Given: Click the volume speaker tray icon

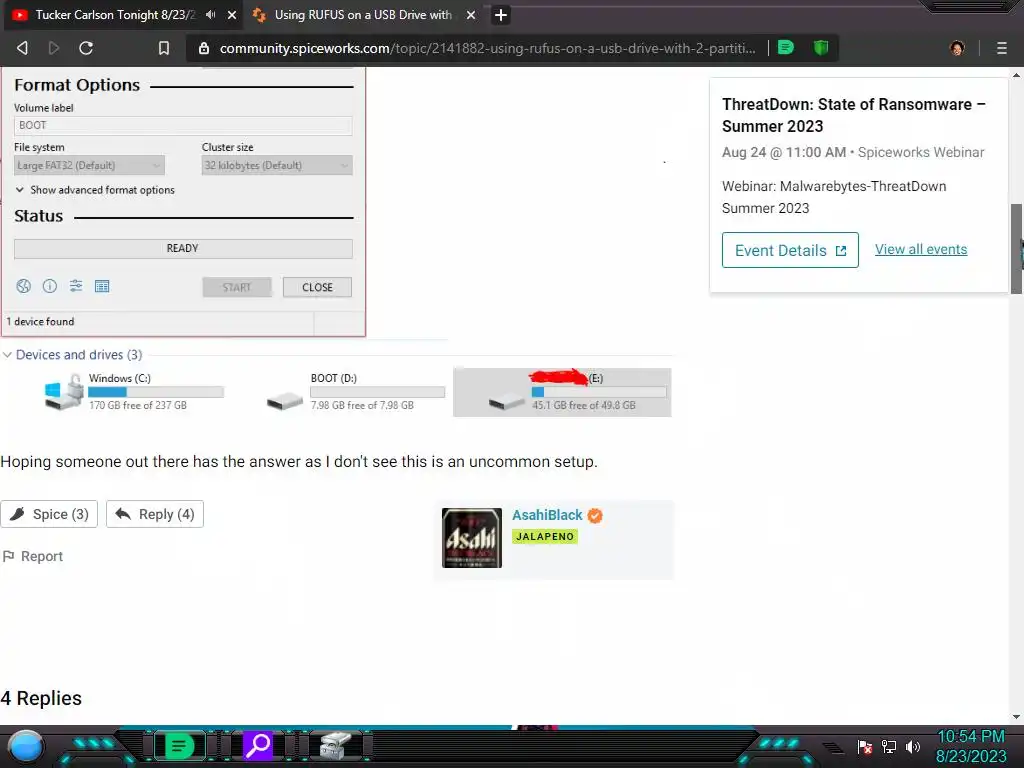Looking at the screenshot, I should click(x=913, y=746).
